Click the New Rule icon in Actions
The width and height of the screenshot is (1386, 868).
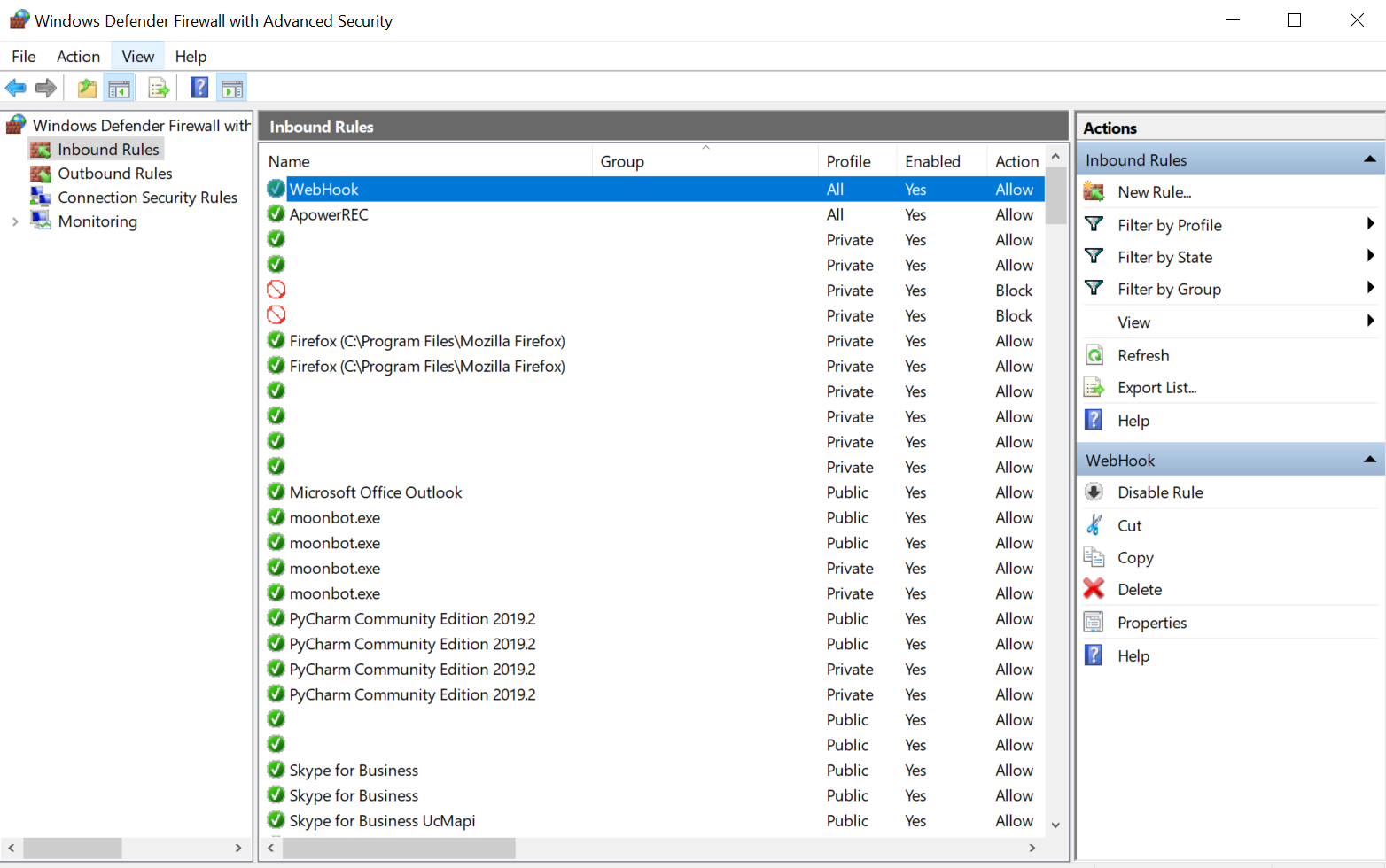(x=1094, y=191)
